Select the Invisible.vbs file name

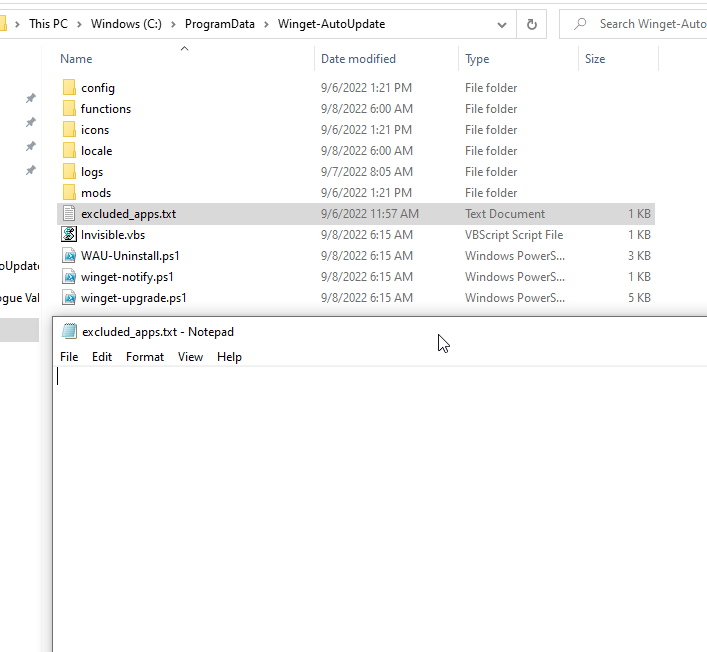coord(113,234)
